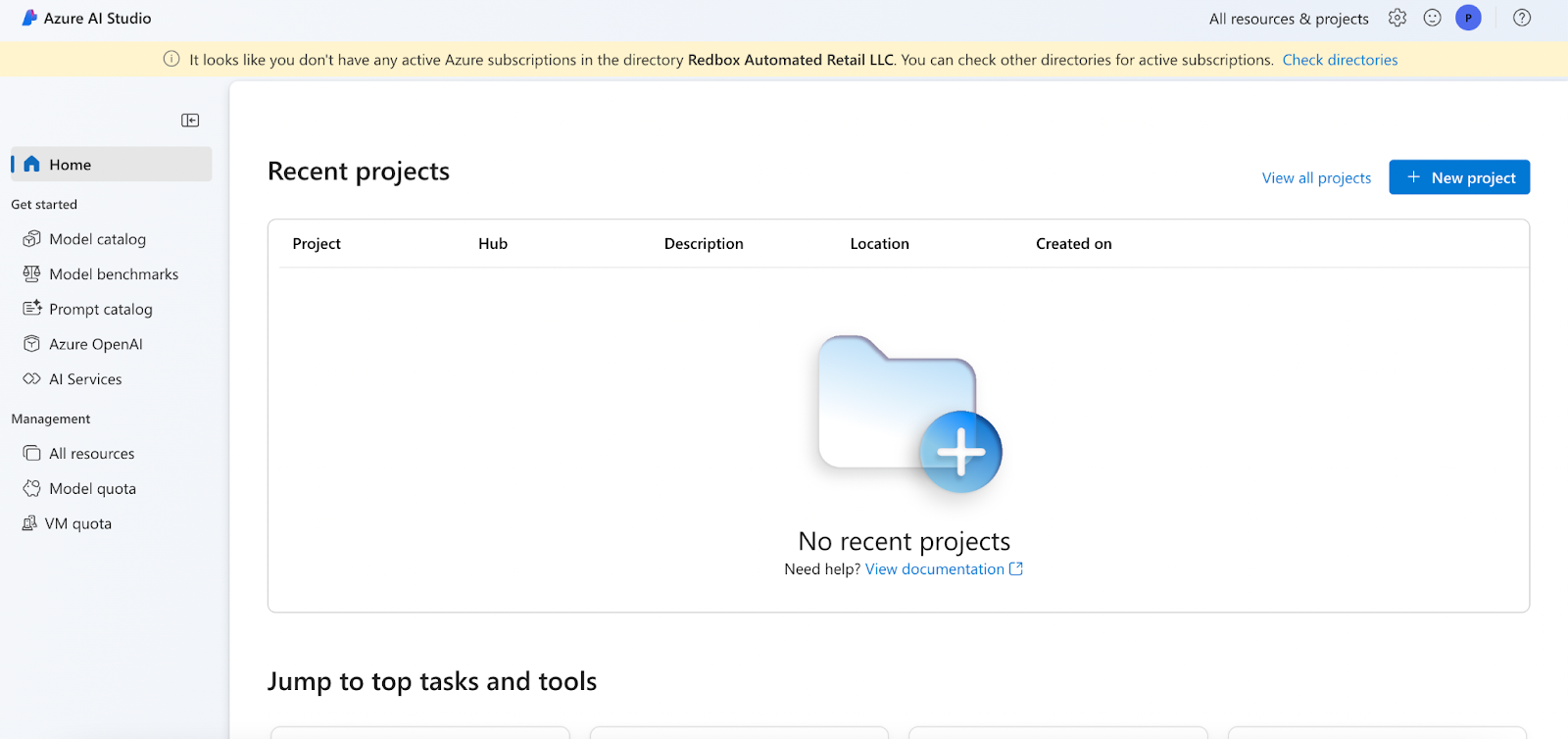Click the Azure OpenAI icon
Screen dimensions: 1568x739
[31, 344]
